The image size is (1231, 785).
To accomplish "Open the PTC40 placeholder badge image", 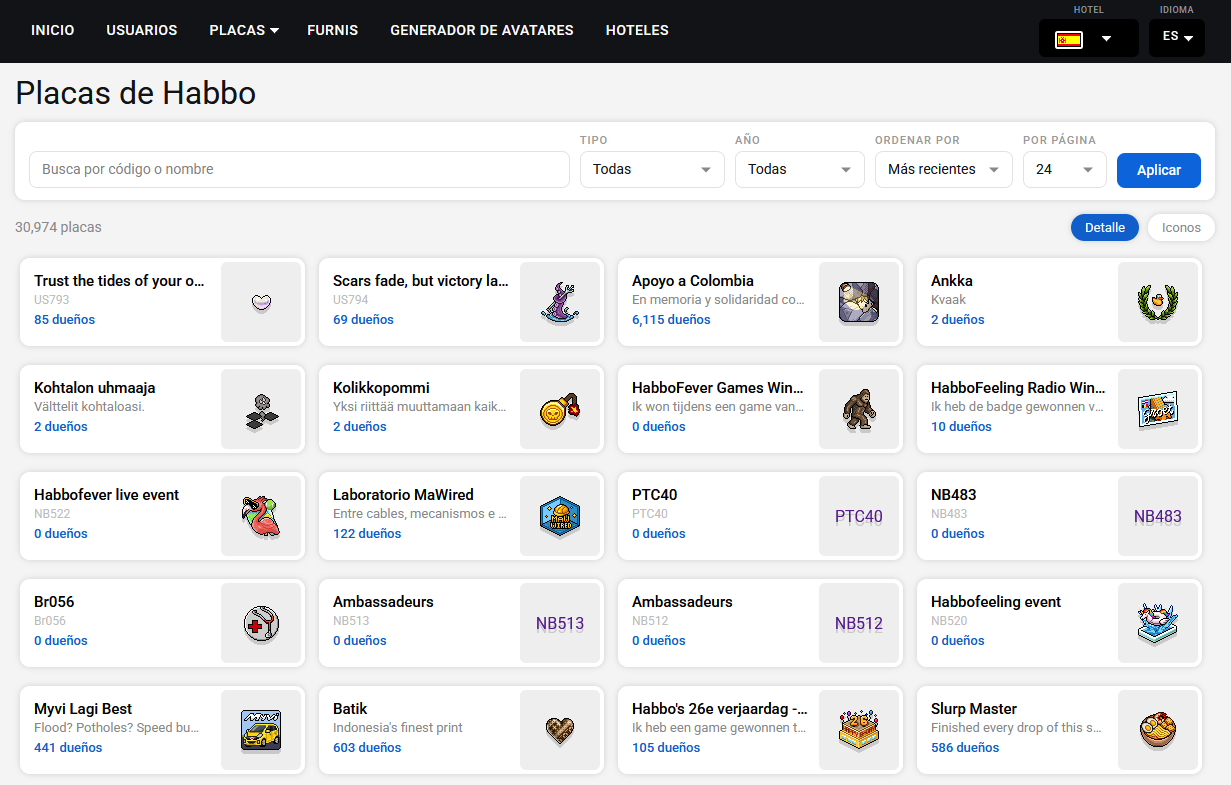I will point(859,516).
